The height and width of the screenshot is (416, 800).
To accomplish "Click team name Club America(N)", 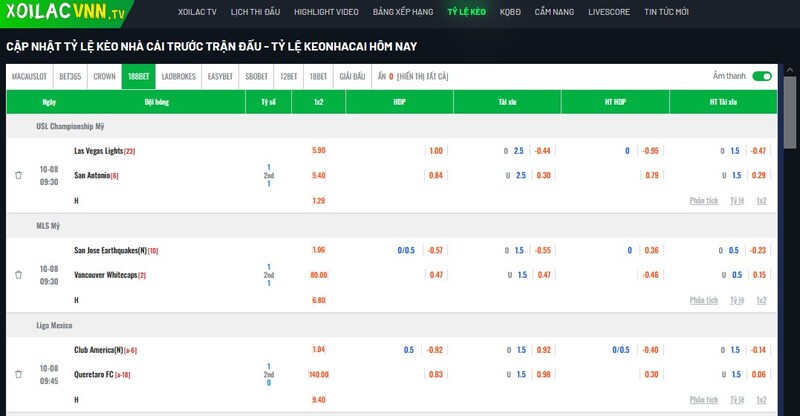I will (98, 350).
